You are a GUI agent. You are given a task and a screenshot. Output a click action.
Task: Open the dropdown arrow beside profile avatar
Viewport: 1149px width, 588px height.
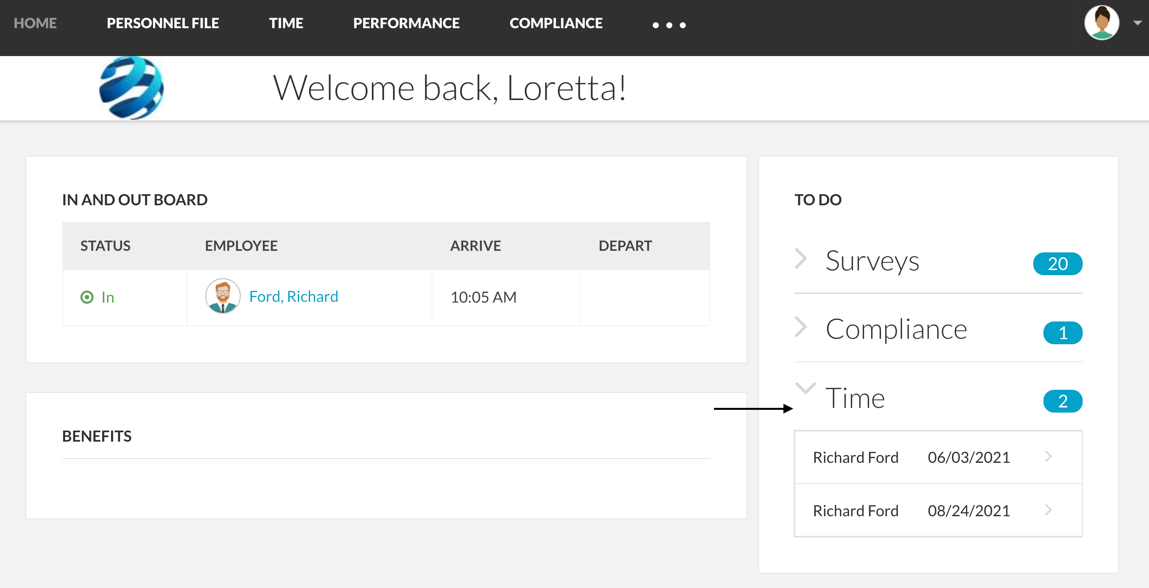click(x=1137, y=23)
